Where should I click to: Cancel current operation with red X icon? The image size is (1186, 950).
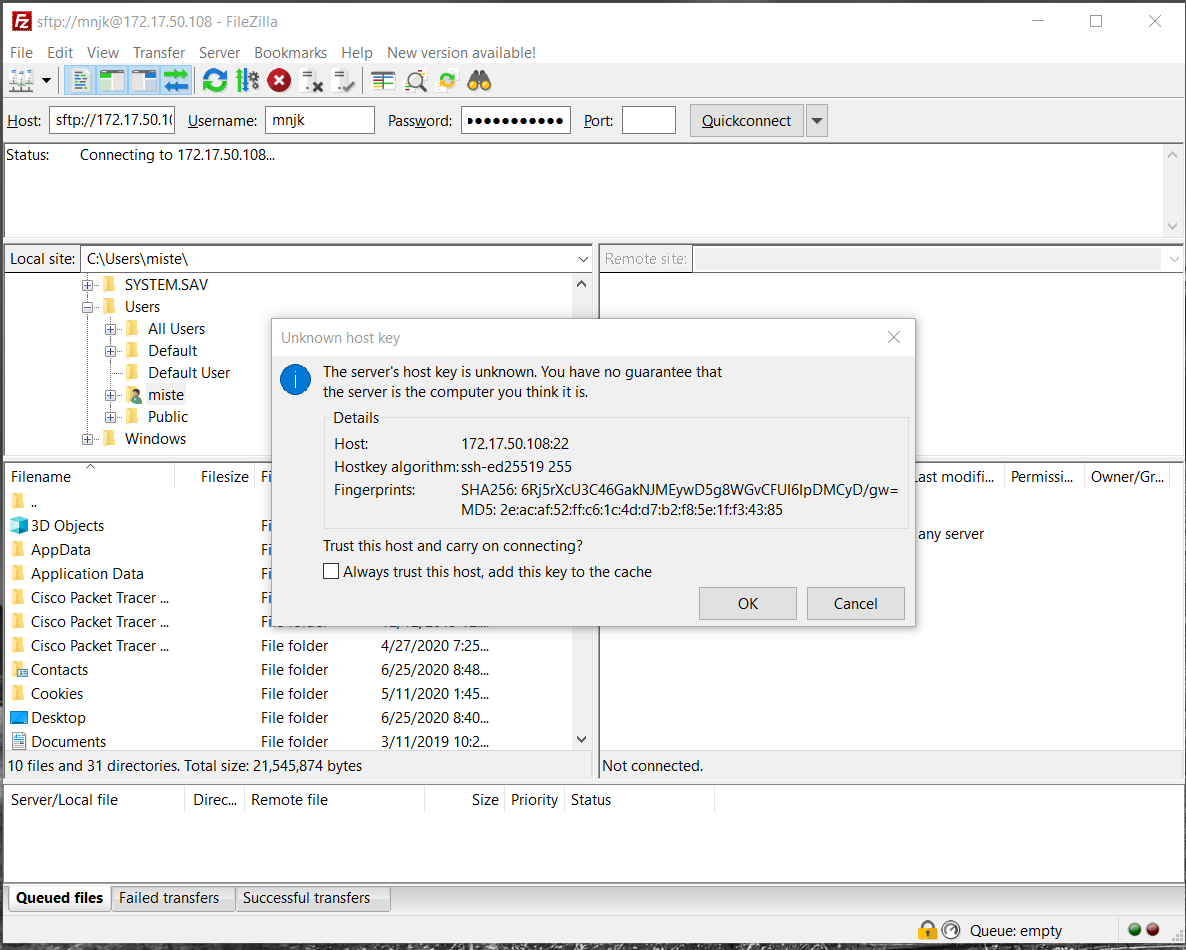[x=279, y=80]
